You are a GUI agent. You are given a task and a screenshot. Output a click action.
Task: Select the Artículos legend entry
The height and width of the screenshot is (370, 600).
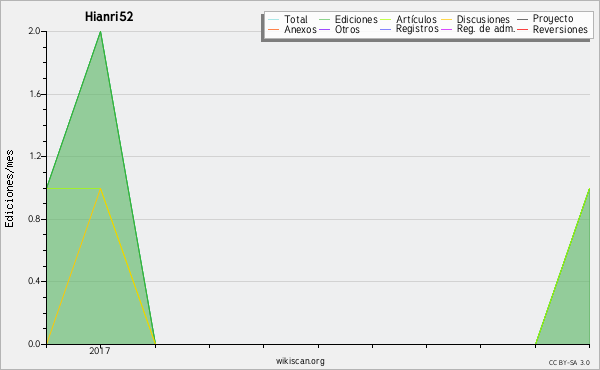(x=408, y=19)
